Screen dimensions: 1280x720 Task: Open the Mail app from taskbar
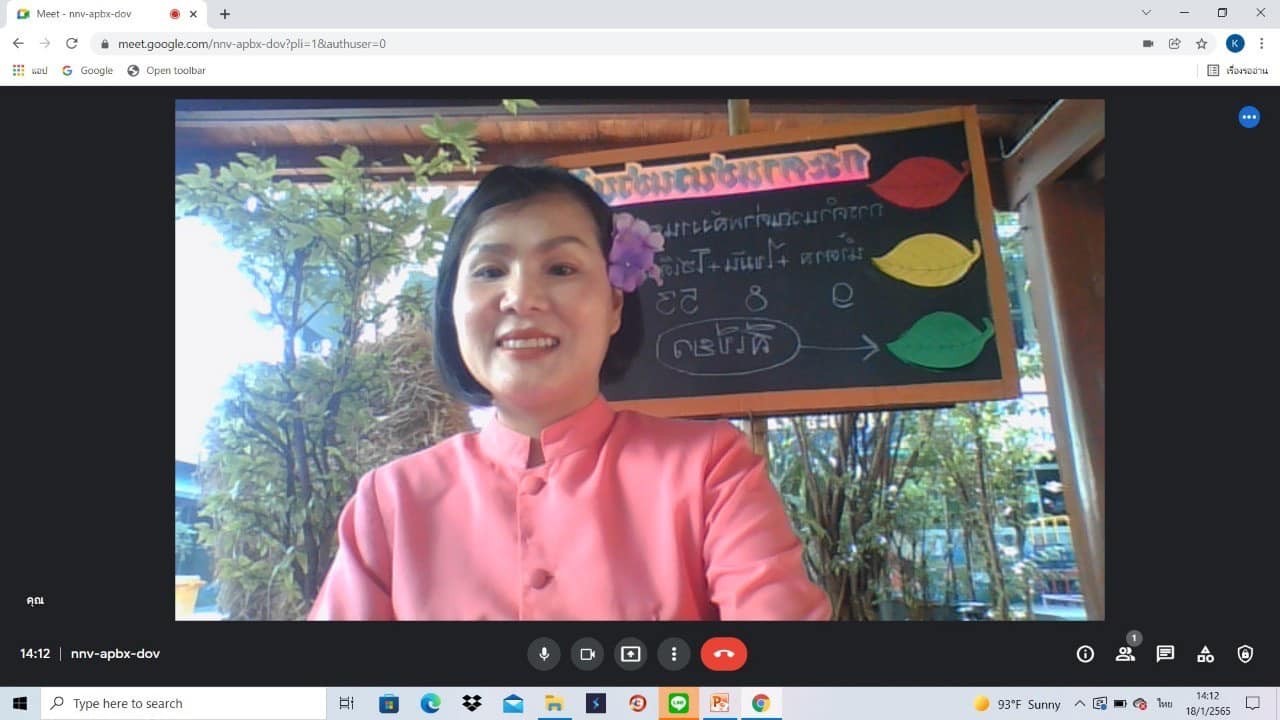click(x=513, y=703)
